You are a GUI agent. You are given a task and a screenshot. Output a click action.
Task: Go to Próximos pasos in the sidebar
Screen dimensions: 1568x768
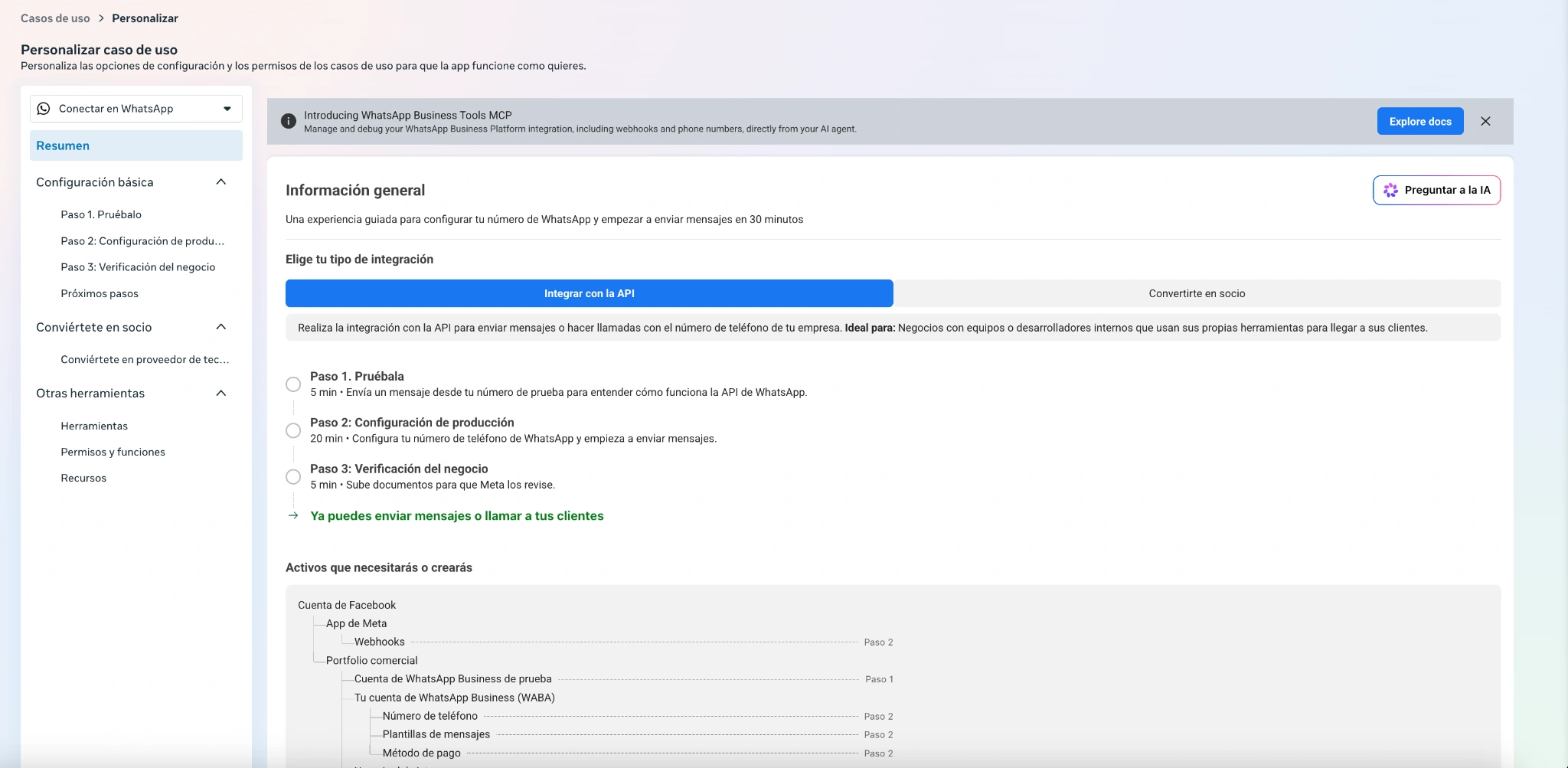click(x=100, y=293)
